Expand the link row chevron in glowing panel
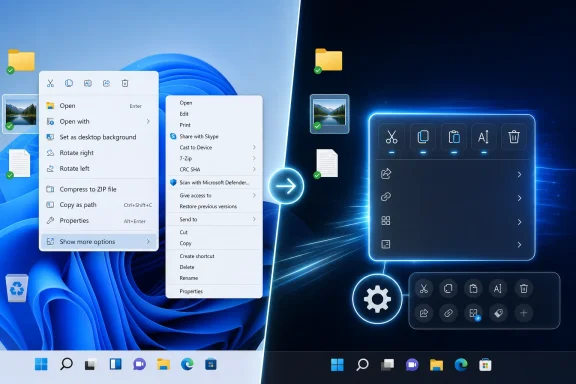Image resolution: width=576 pixels, height=384 pixels. (x=519, y=198)
